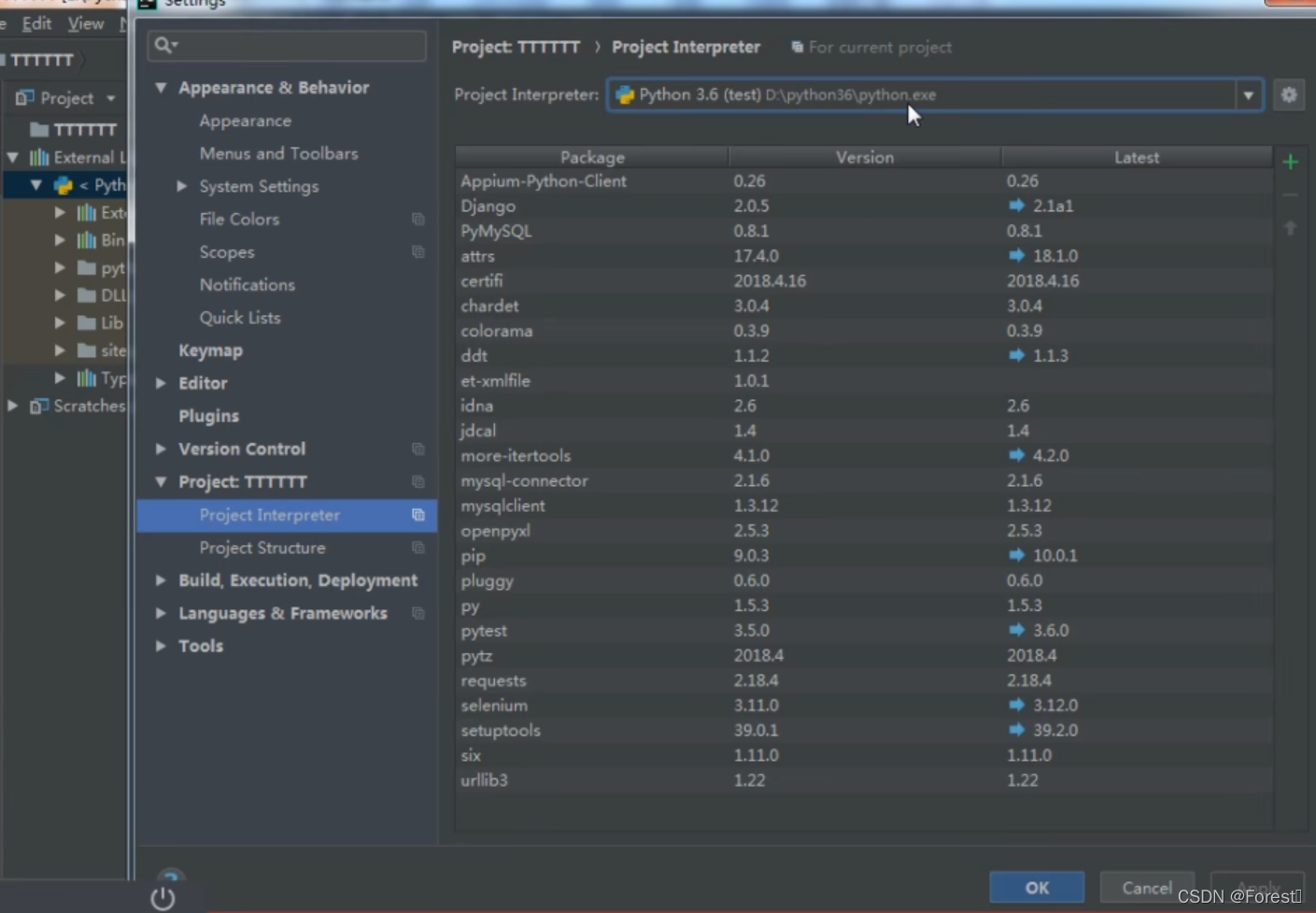Expand Build, Execution, Deployment section
The image size is (1316, 913).
161,580
